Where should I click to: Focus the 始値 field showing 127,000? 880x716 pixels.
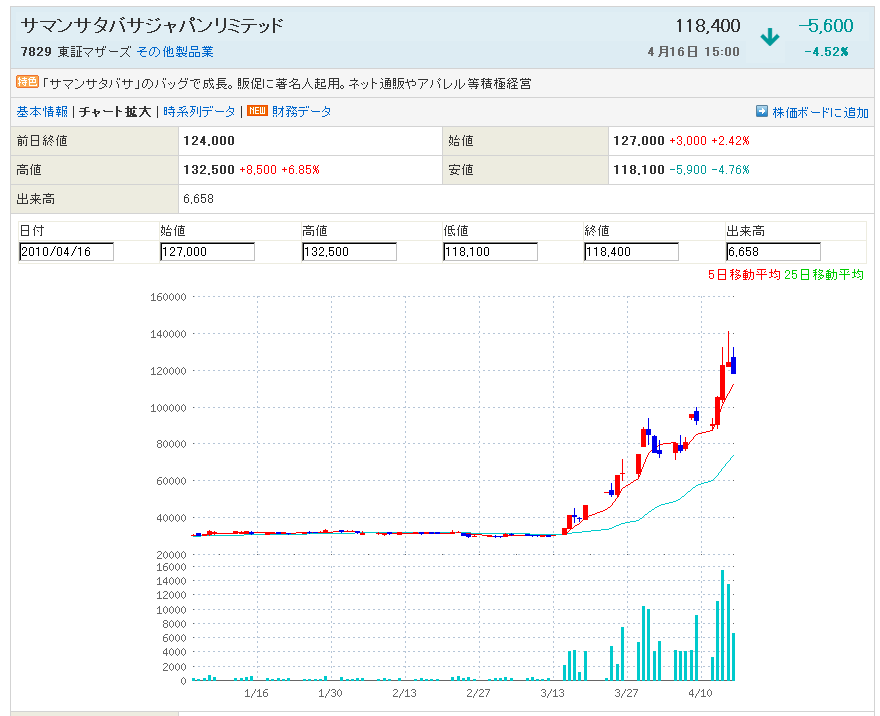[207, 252]
